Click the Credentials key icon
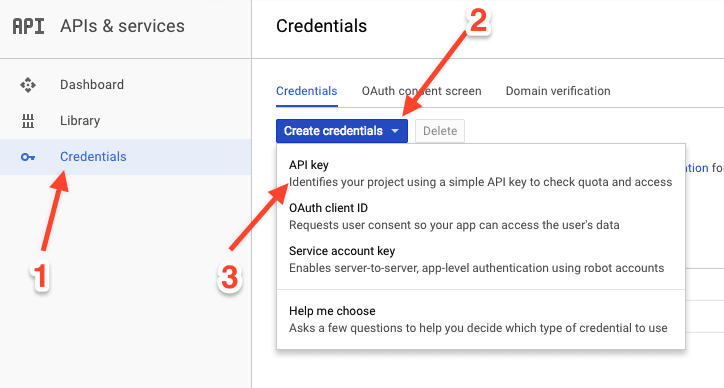Image resolution: width=724 pixels, height=388 pixels. (x=28, y=157)
